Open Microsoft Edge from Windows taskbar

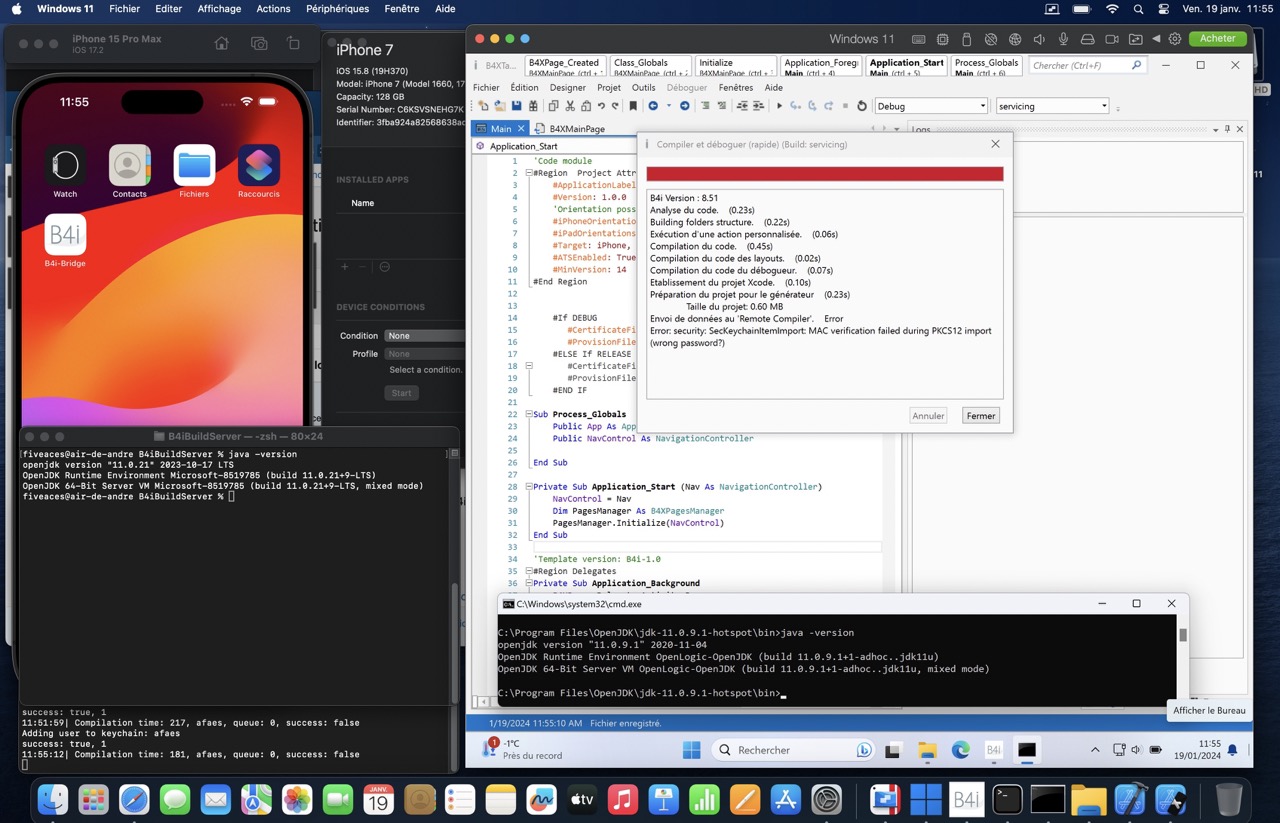960,750
